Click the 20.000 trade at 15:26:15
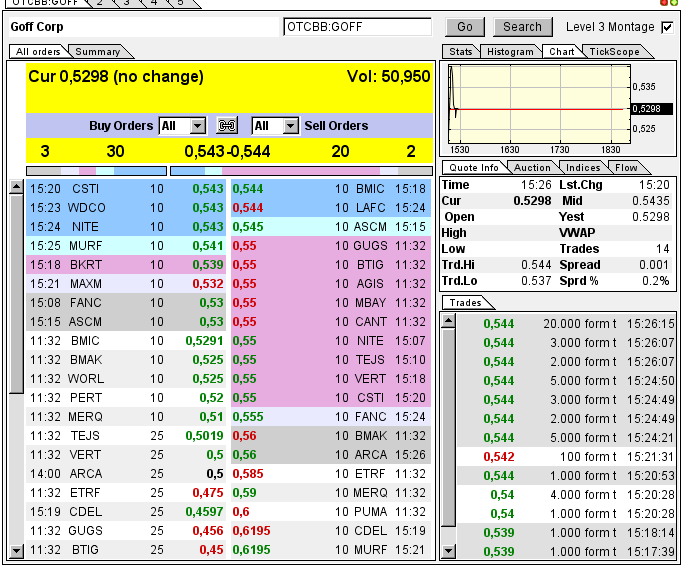The image size is (684, 567). (566, 324)
